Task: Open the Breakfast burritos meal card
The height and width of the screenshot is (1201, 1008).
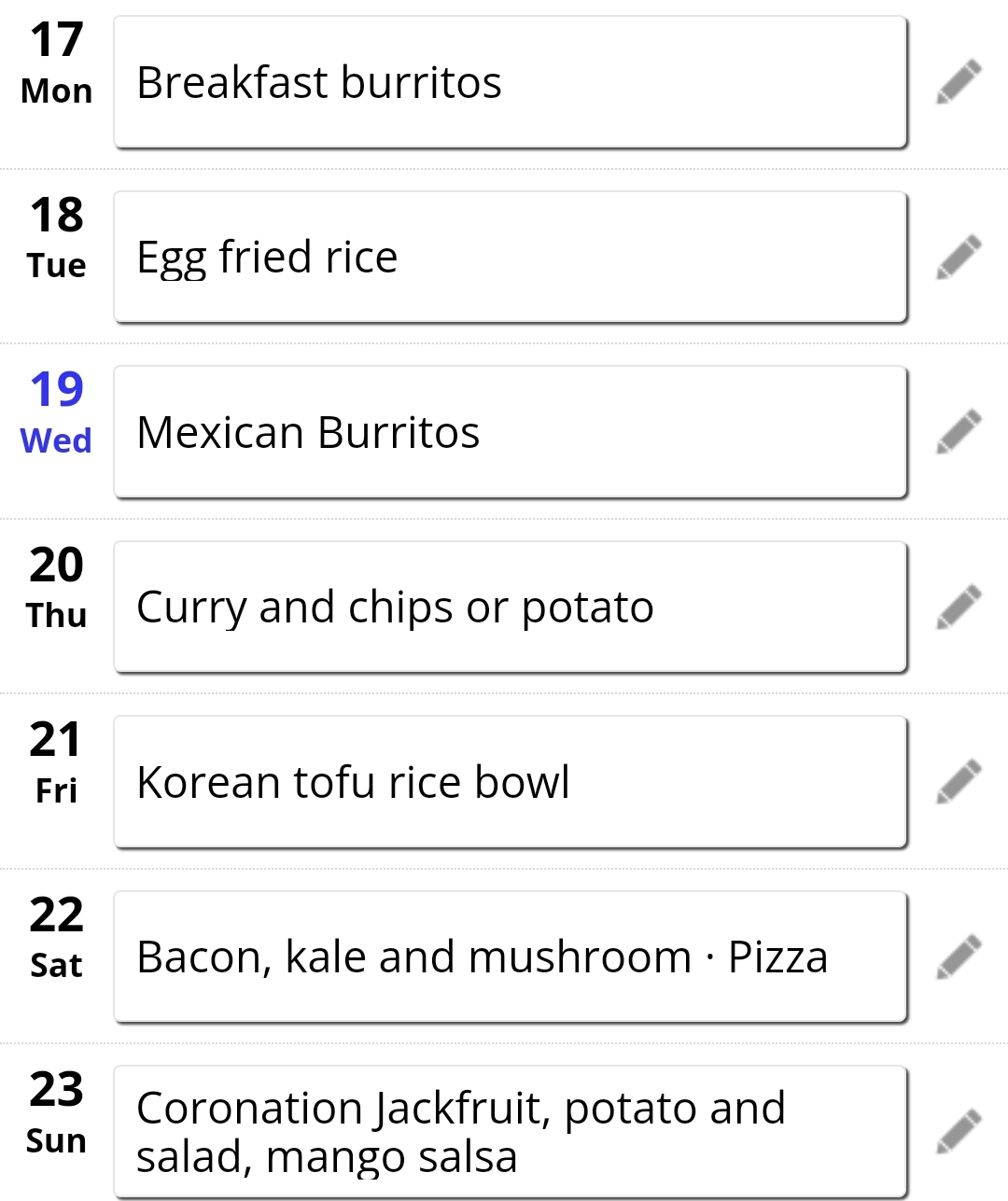Action: point(511,82)
